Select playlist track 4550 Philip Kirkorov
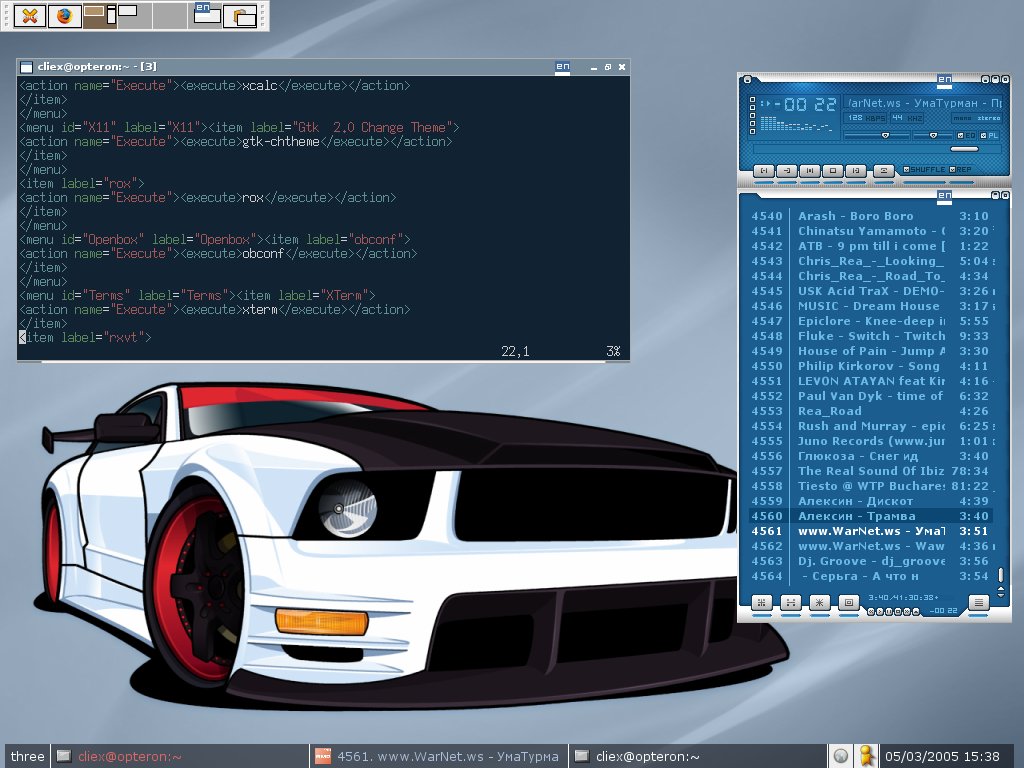The height and width of the screenshot is (768, 1024). 870,366
